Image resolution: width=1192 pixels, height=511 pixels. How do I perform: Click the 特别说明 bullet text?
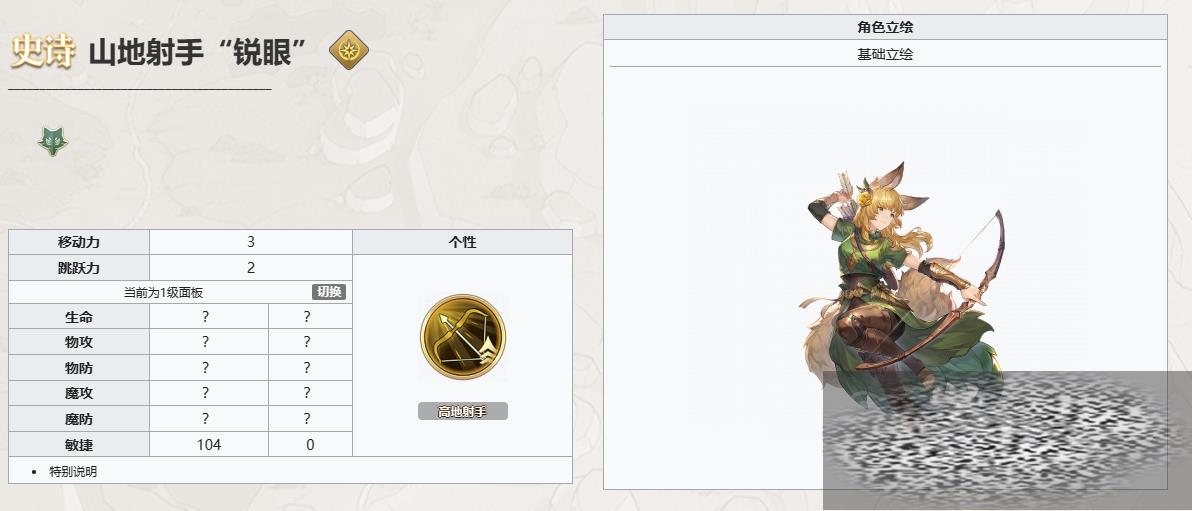click(73, 471)
